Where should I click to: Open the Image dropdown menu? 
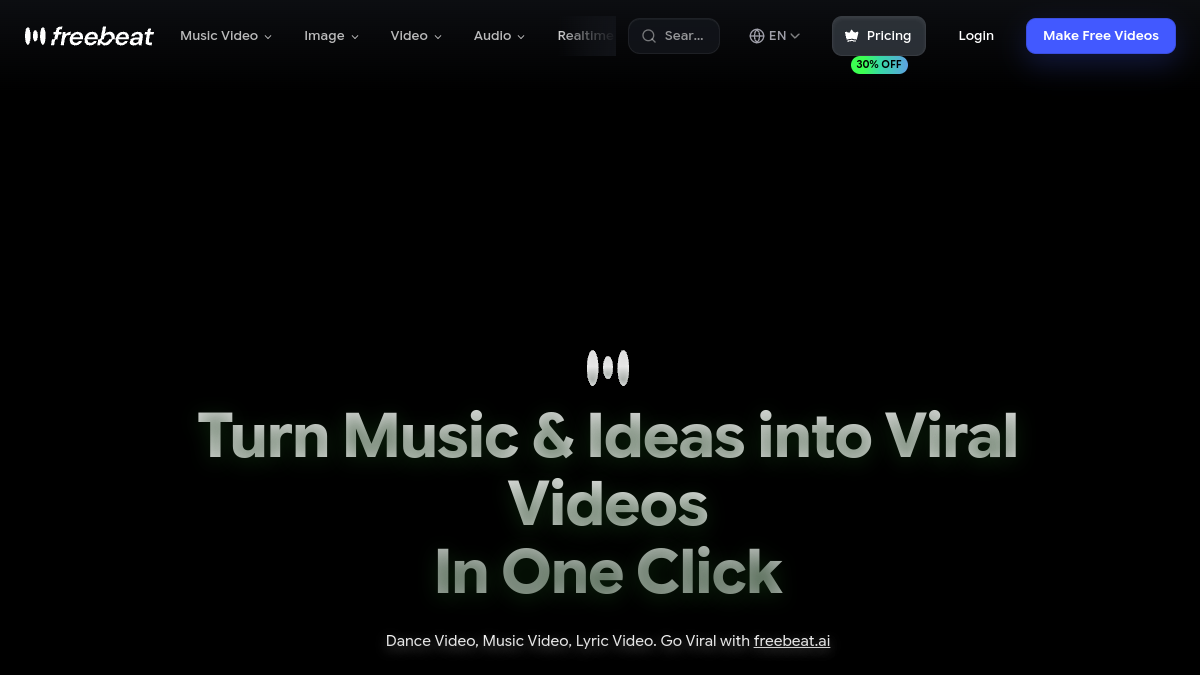pyautogui.click(x=332, y=36)
